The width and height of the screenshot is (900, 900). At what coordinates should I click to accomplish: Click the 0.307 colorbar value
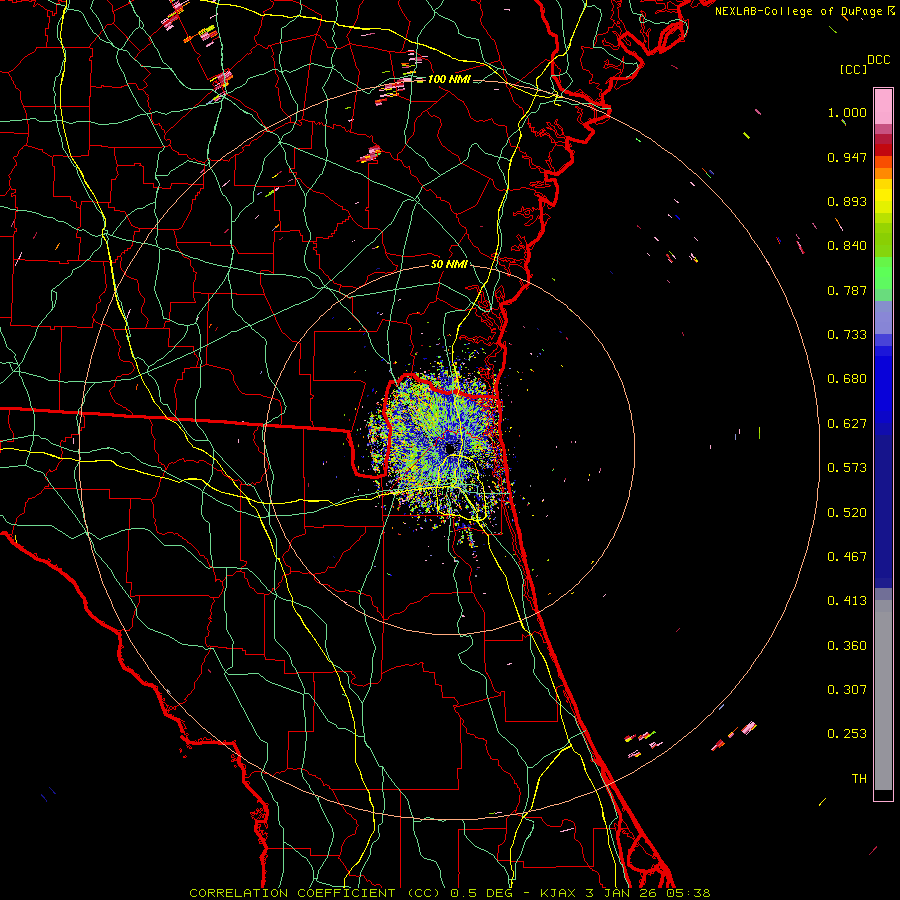(847, 690)
